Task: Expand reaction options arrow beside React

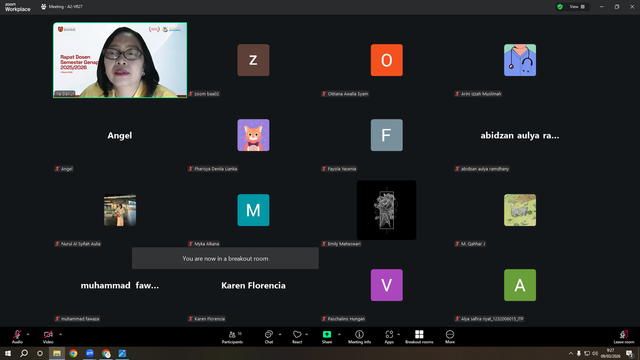Action: click(x=307, y=334)
